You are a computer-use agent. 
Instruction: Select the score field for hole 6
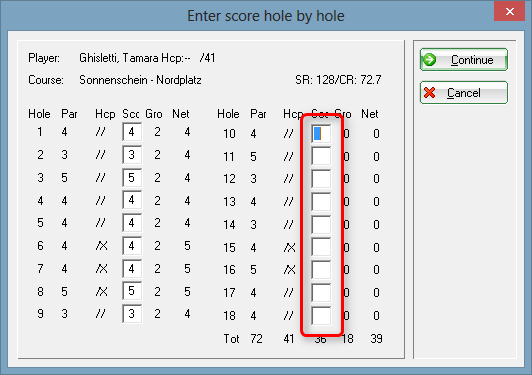click(132, 246)
